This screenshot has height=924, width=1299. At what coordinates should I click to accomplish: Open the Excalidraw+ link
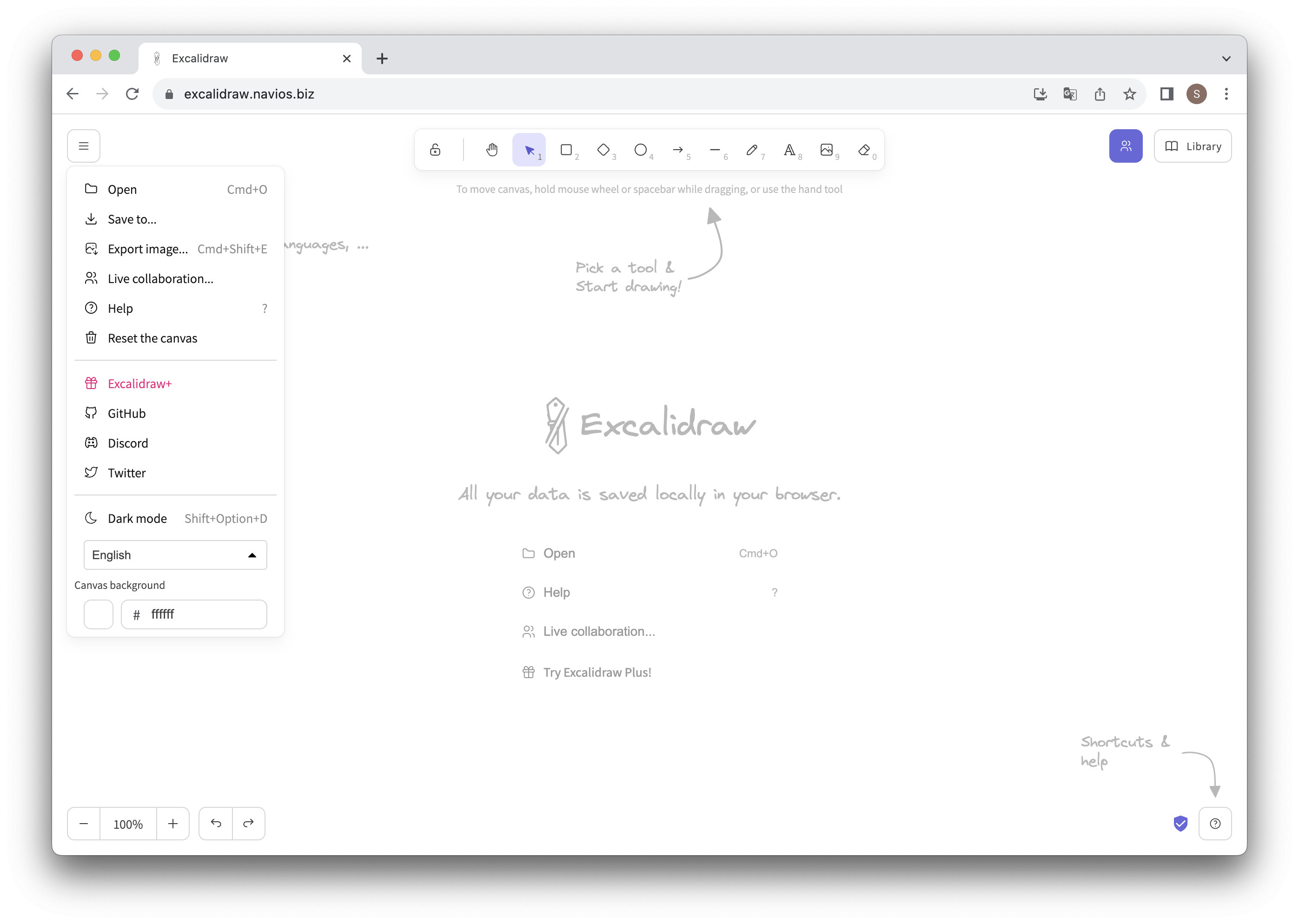pyautogui.click(x=175, y=383)
